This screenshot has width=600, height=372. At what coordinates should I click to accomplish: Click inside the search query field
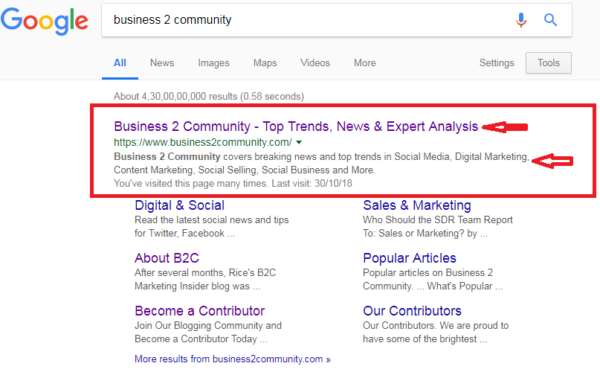[x=306, y=20]
